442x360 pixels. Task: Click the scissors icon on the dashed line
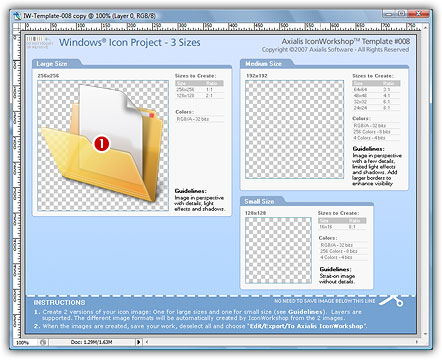coord(392,301)
